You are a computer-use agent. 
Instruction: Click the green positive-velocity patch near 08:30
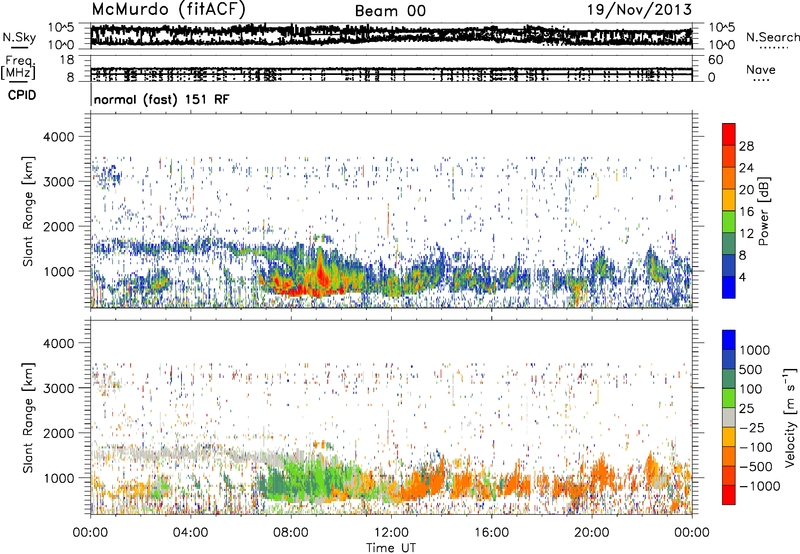306,477
